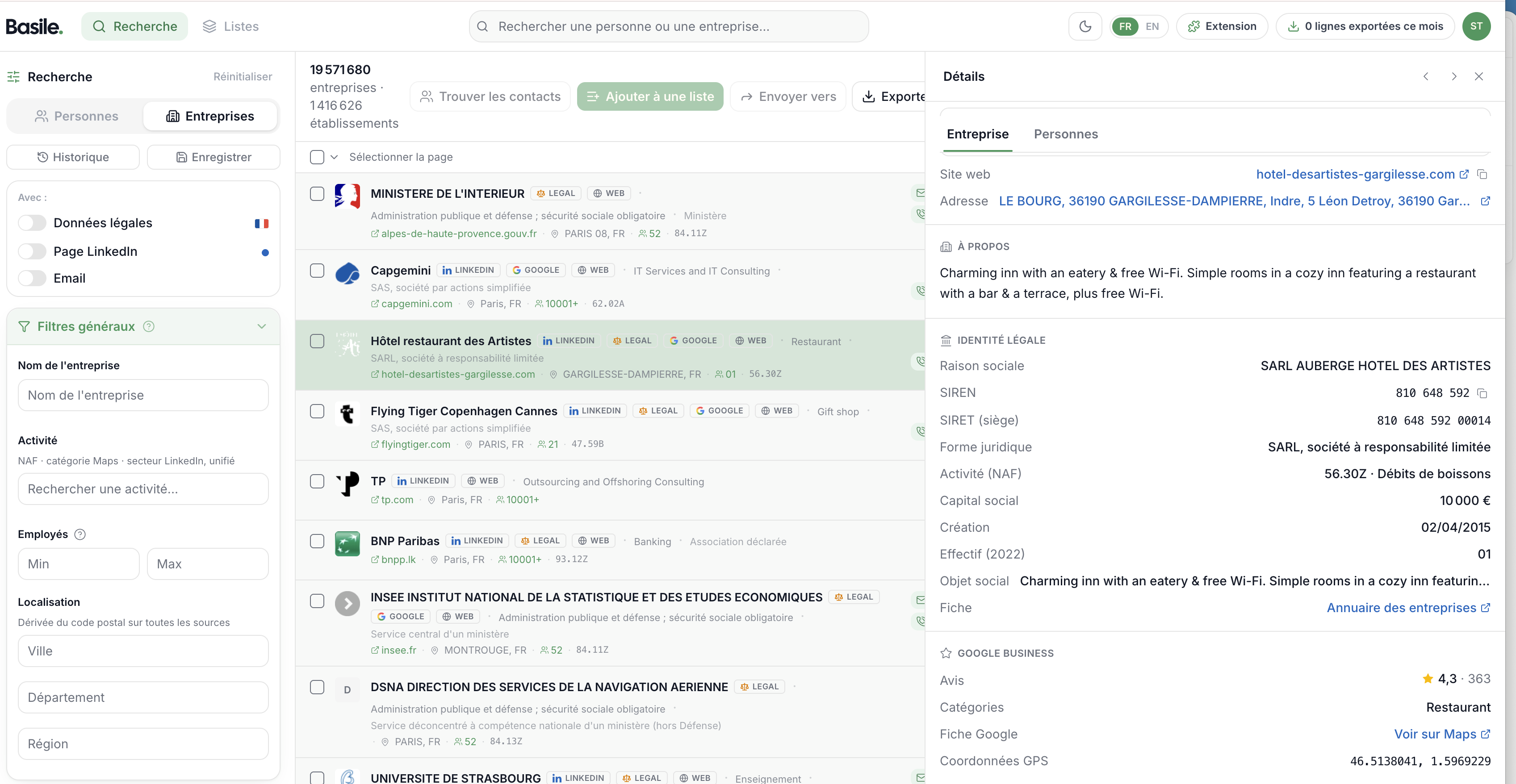The height and width of the screenshot is (784, 1516).
Task: Click the Ministère de l'Intérieur logo
Action: click(347, 196)
